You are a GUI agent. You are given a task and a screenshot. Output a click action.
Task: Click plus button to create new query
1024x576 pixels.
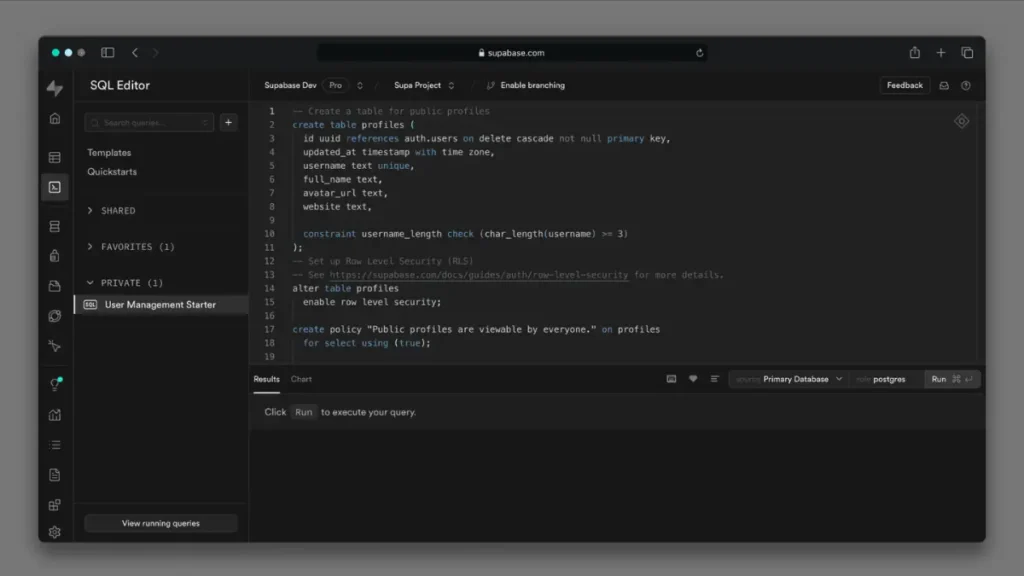click(228, 122)
